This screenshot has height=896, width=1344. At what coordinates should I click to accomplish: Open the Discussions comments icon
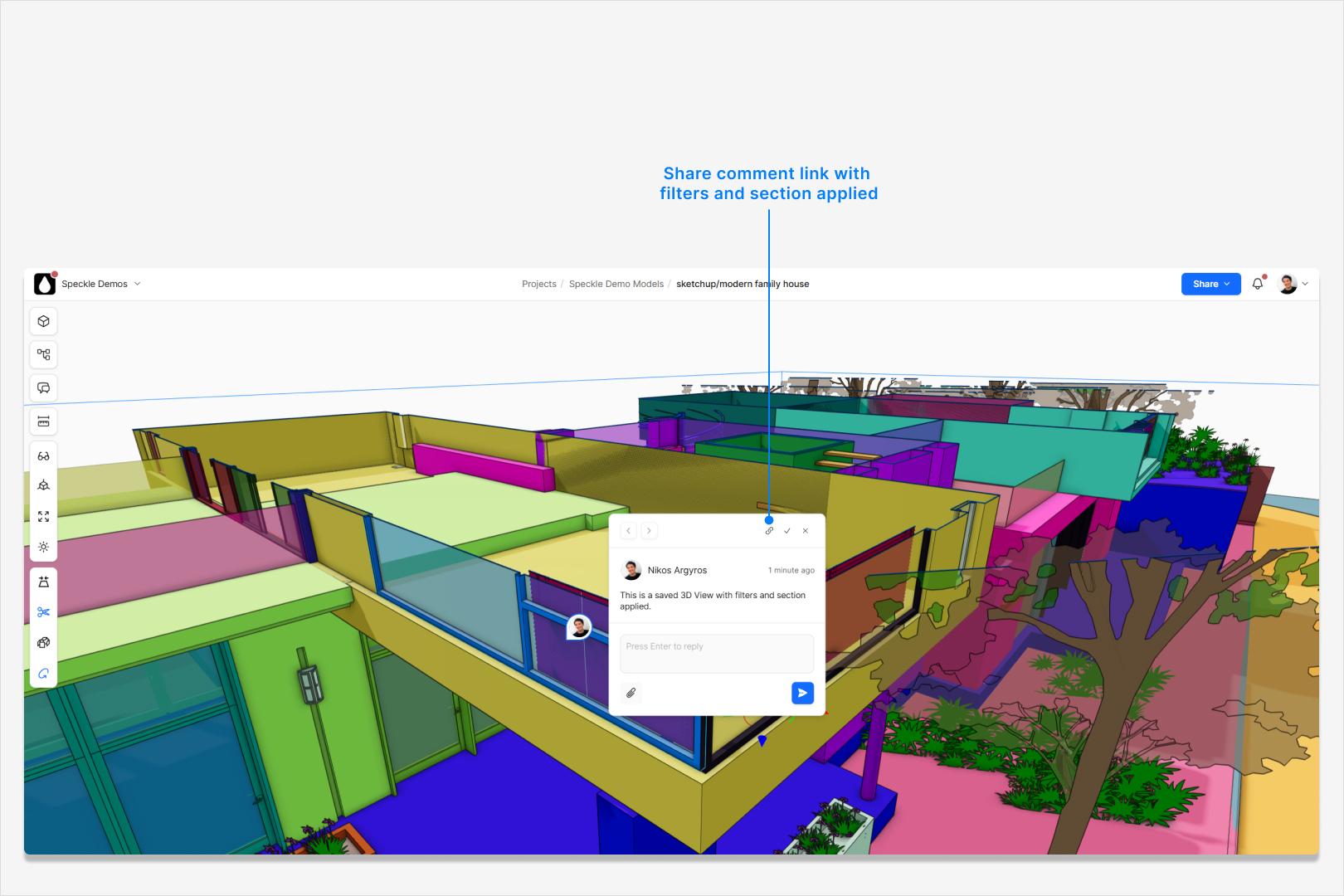[44, 388]
